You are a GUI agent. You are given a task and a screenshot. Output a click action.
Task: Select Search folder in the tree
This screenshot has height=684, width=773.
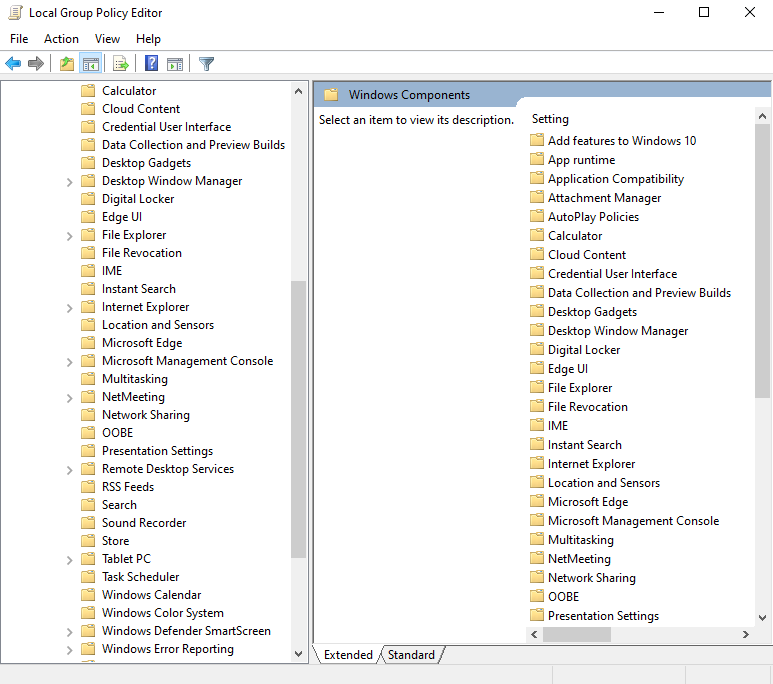pyautogui.click(x=119, y=504)
